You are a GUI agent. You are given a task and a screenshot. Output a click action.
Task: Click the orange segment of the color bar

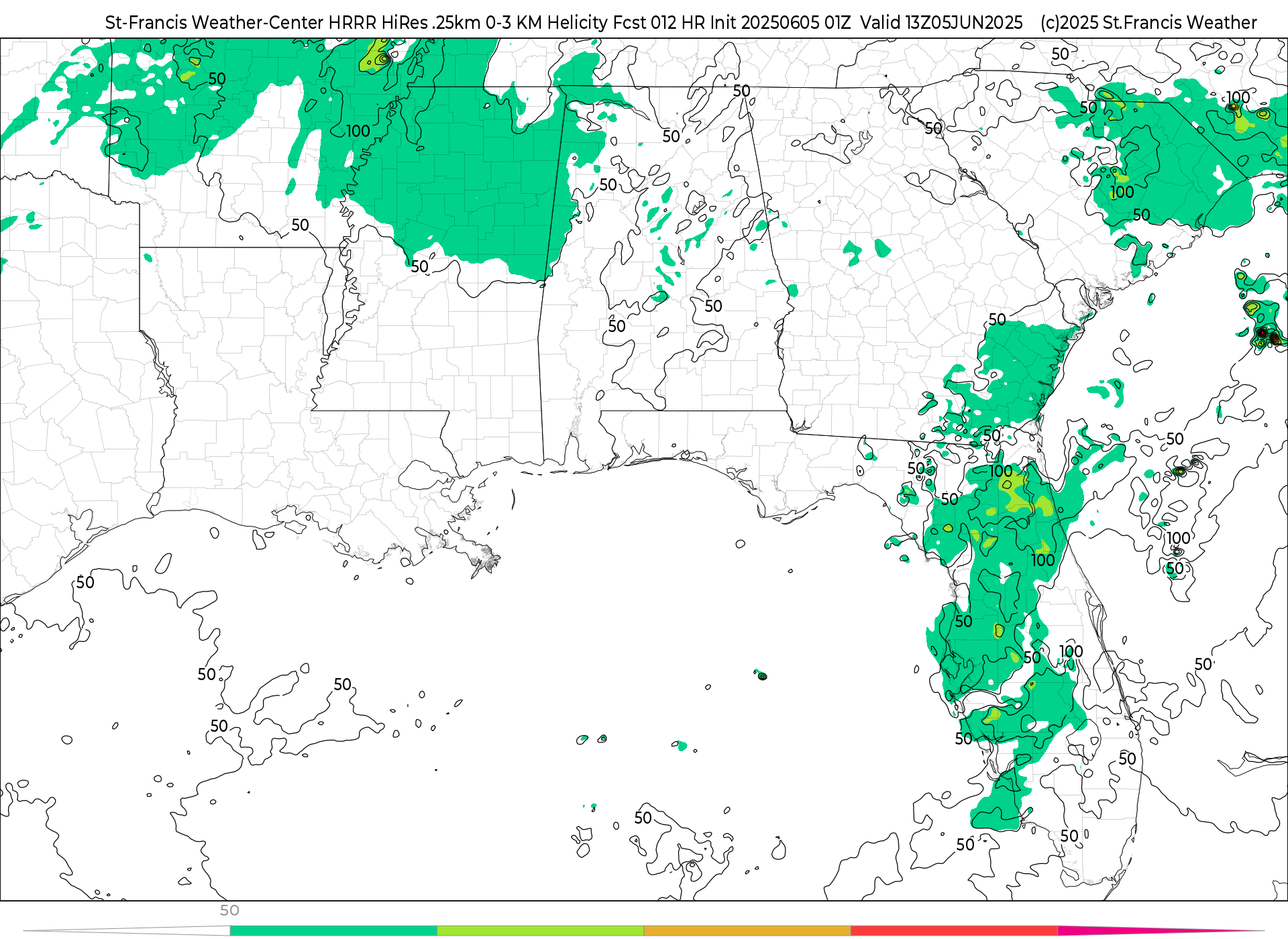click(x=747, y=931)
